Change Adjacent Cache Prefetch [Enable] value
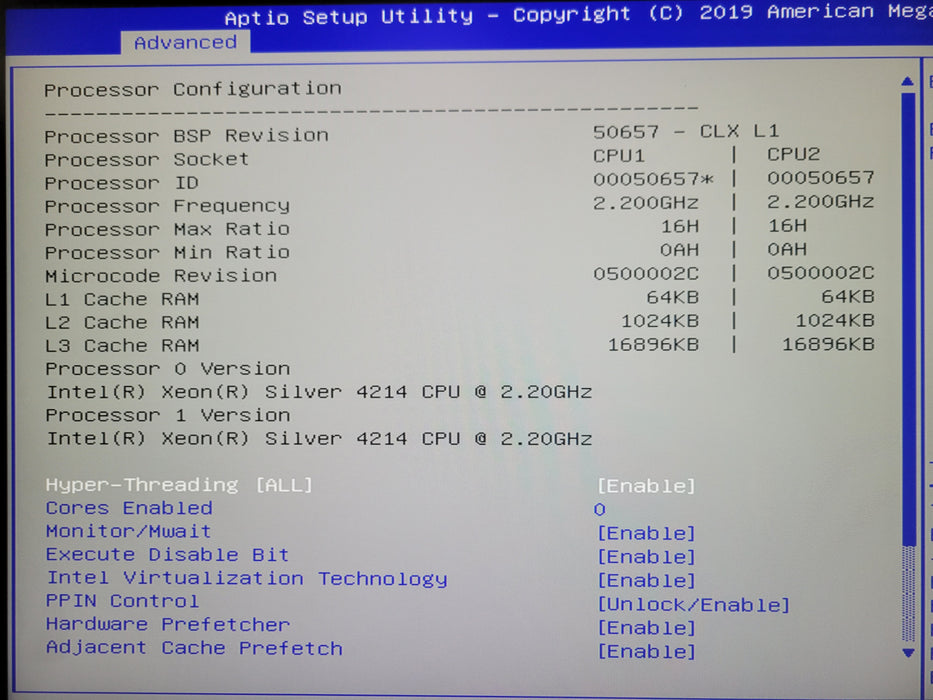The width and height of the screenshot is (933, 700). (646, 652)
